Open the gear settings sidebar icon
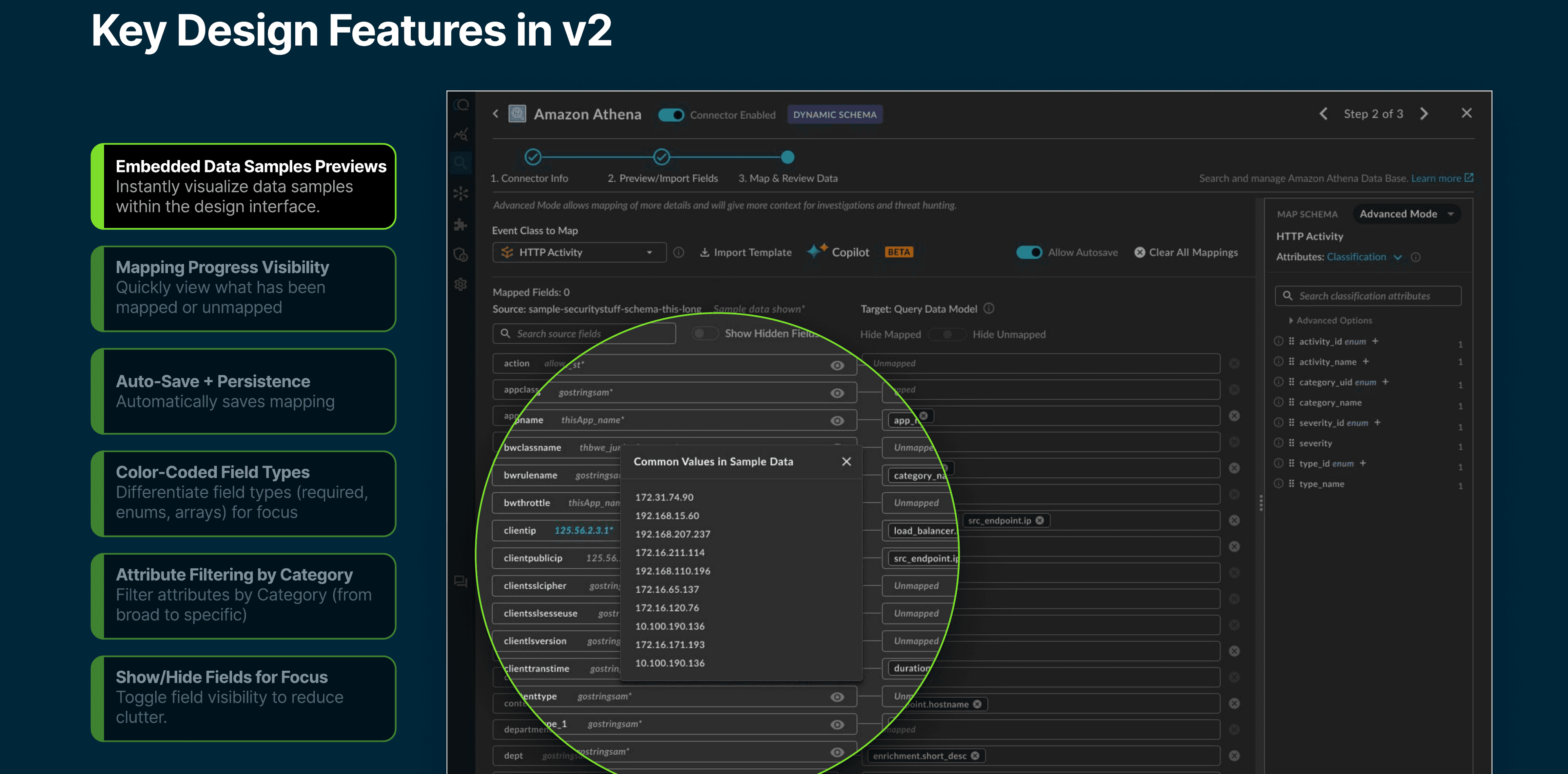 coord(461,284)
